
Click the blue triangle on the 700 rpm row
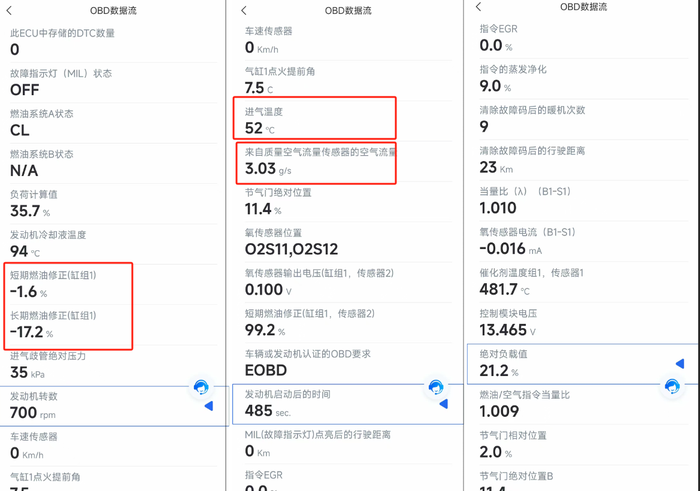click(209, 406)
